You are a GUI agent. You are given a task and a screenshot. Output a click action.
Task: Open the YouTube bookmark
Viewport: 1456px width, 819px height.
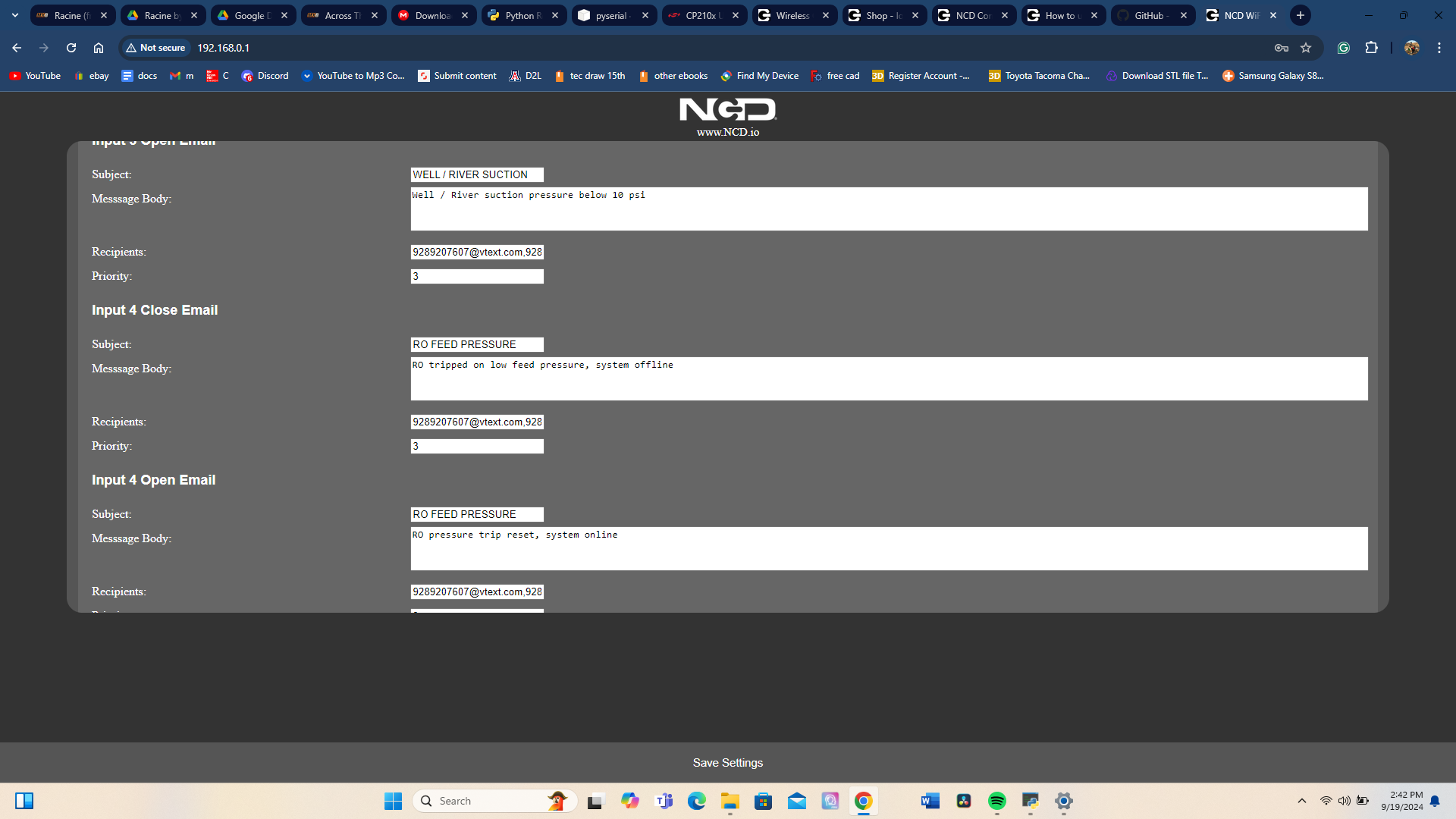point(35,76)
